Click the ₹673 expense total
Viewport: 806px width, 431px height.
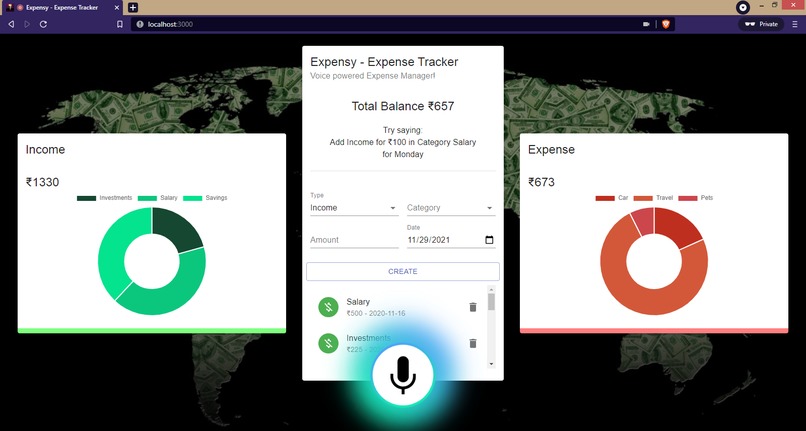click(x=541, y=182)
